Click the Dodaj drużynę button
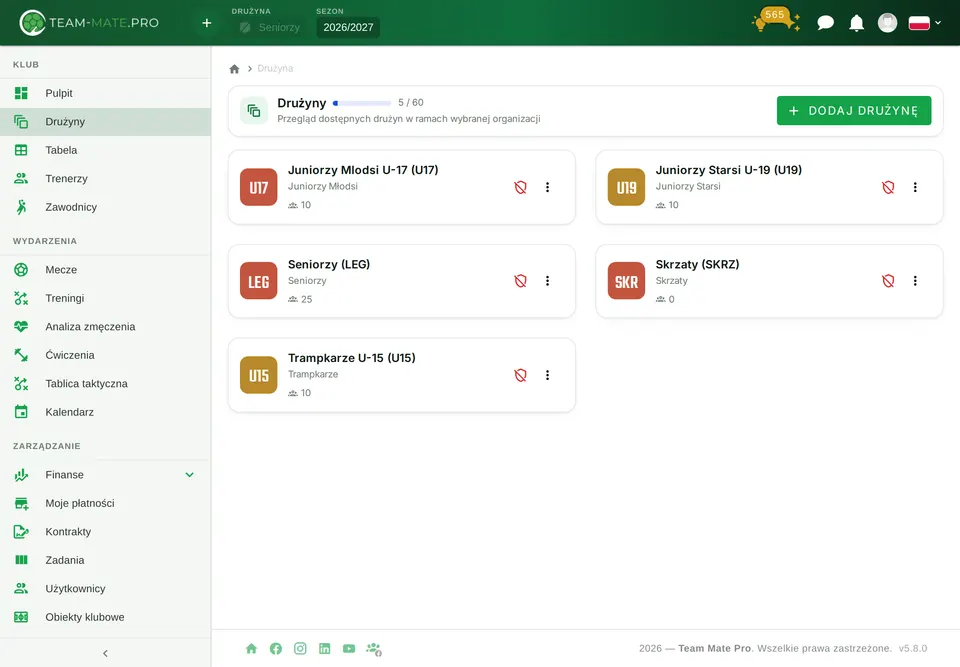The width and height of the screenshot is (960, 667). pyautogui.click(x=854, y=111)
